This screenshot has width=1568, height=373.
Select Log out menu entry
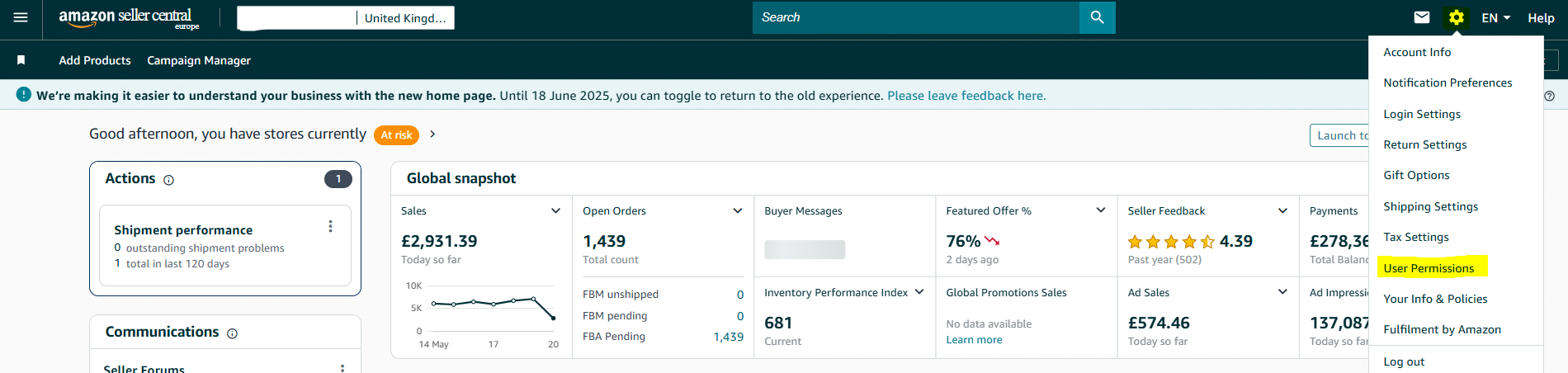pos(1404,361)
